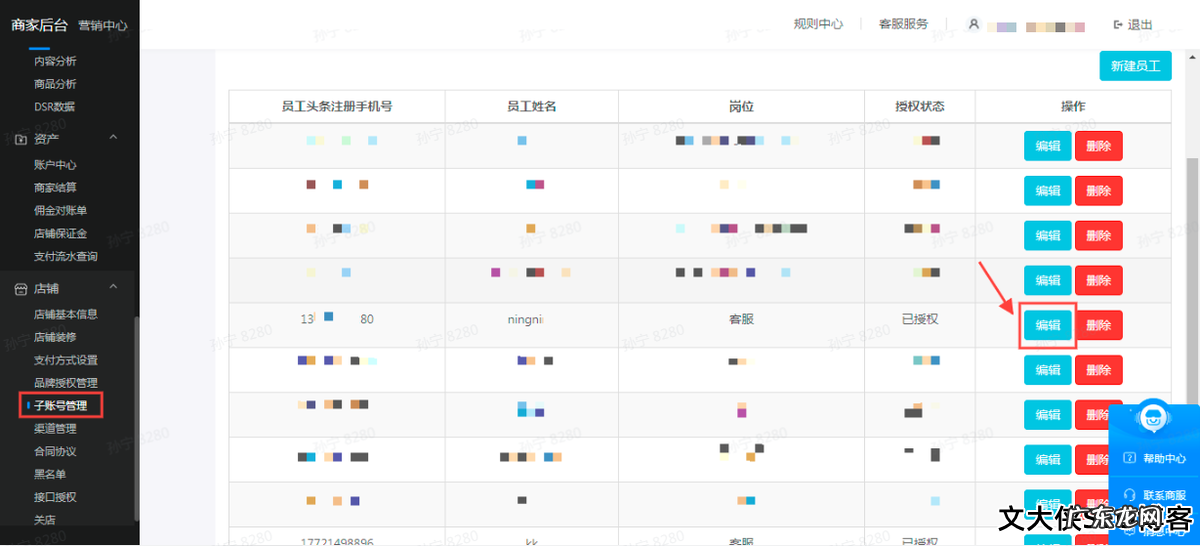Screen dimensions: 1200x546
Task: Open 内容分析 in the sidebar
Action: click(x=55, y=61)
